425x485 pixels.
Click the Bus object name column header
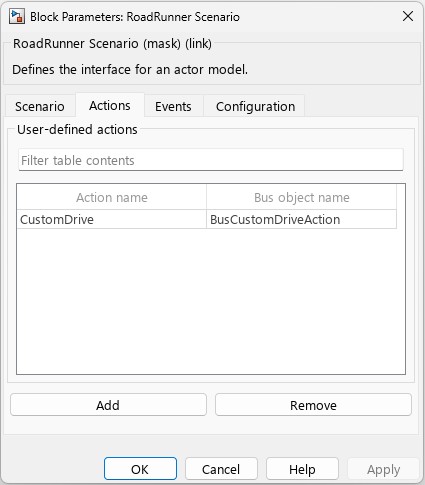(x=302, y=197)
